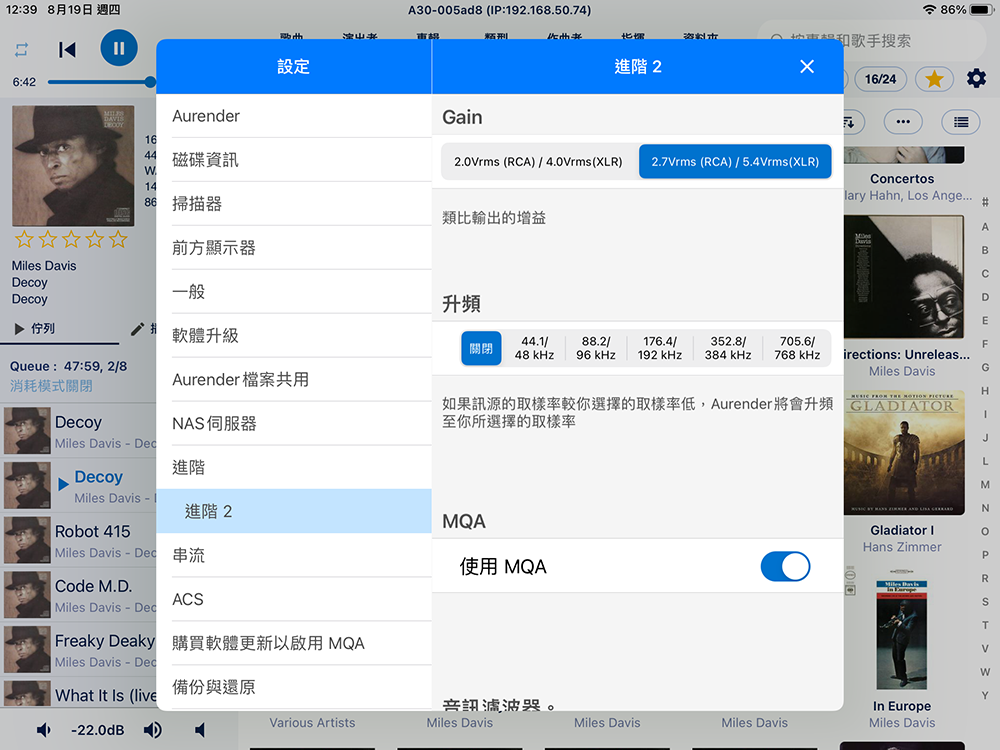This screenshot has width=1000, height=750.
Task: Rate the track with the fifth star
Action: click(x=118, y=240)
